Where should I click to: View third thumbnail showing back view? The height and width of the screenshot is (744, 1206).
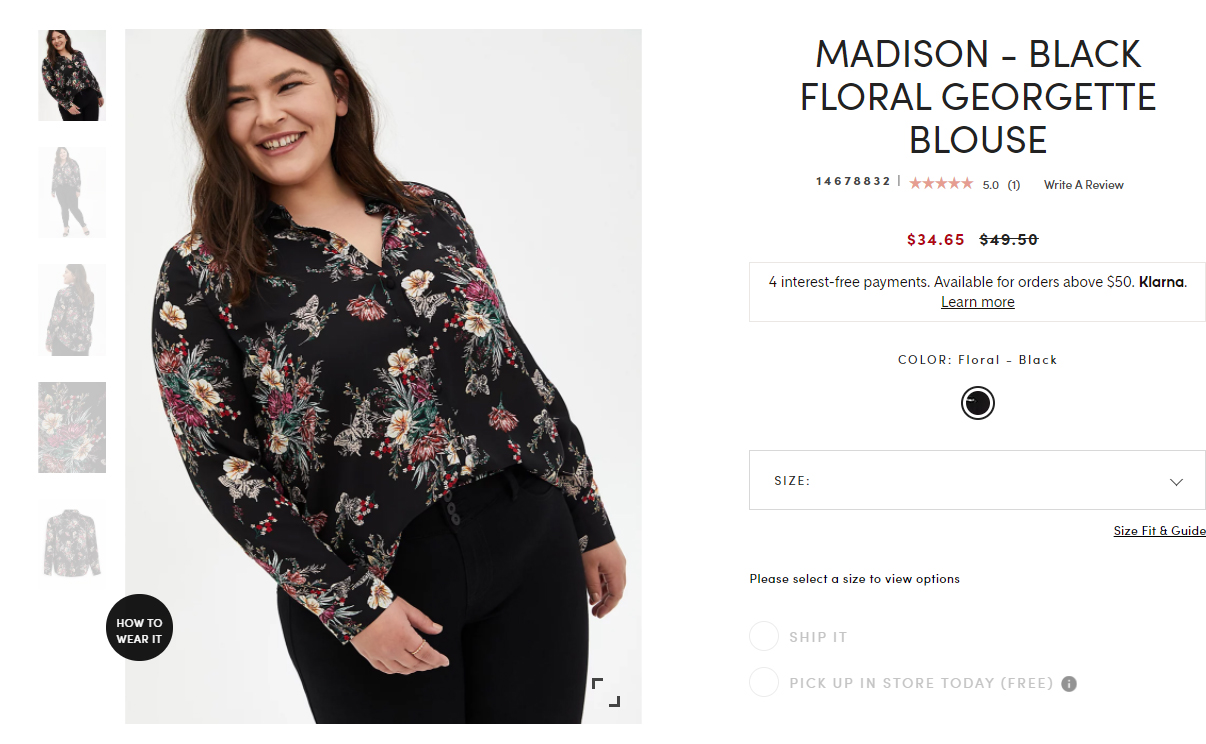[x=72, y=309]
